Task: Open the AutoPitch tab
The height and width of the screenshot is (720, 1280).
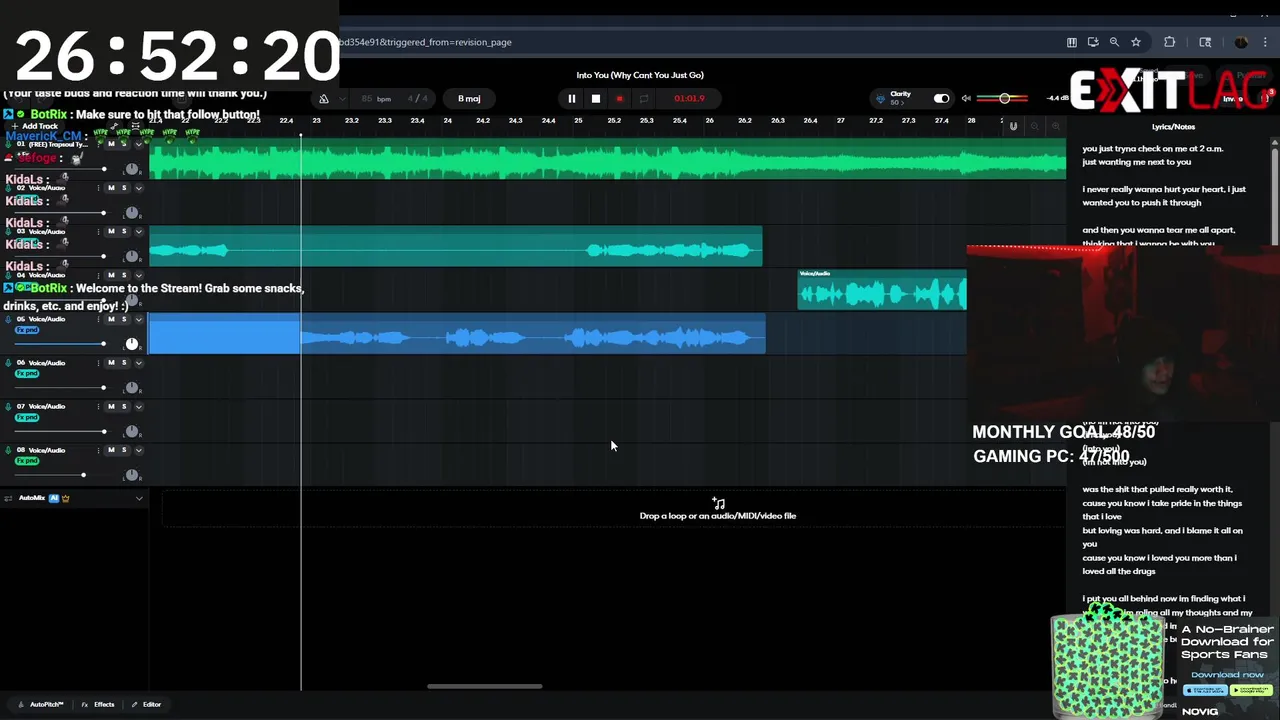Action: click(x=40, y=704)
